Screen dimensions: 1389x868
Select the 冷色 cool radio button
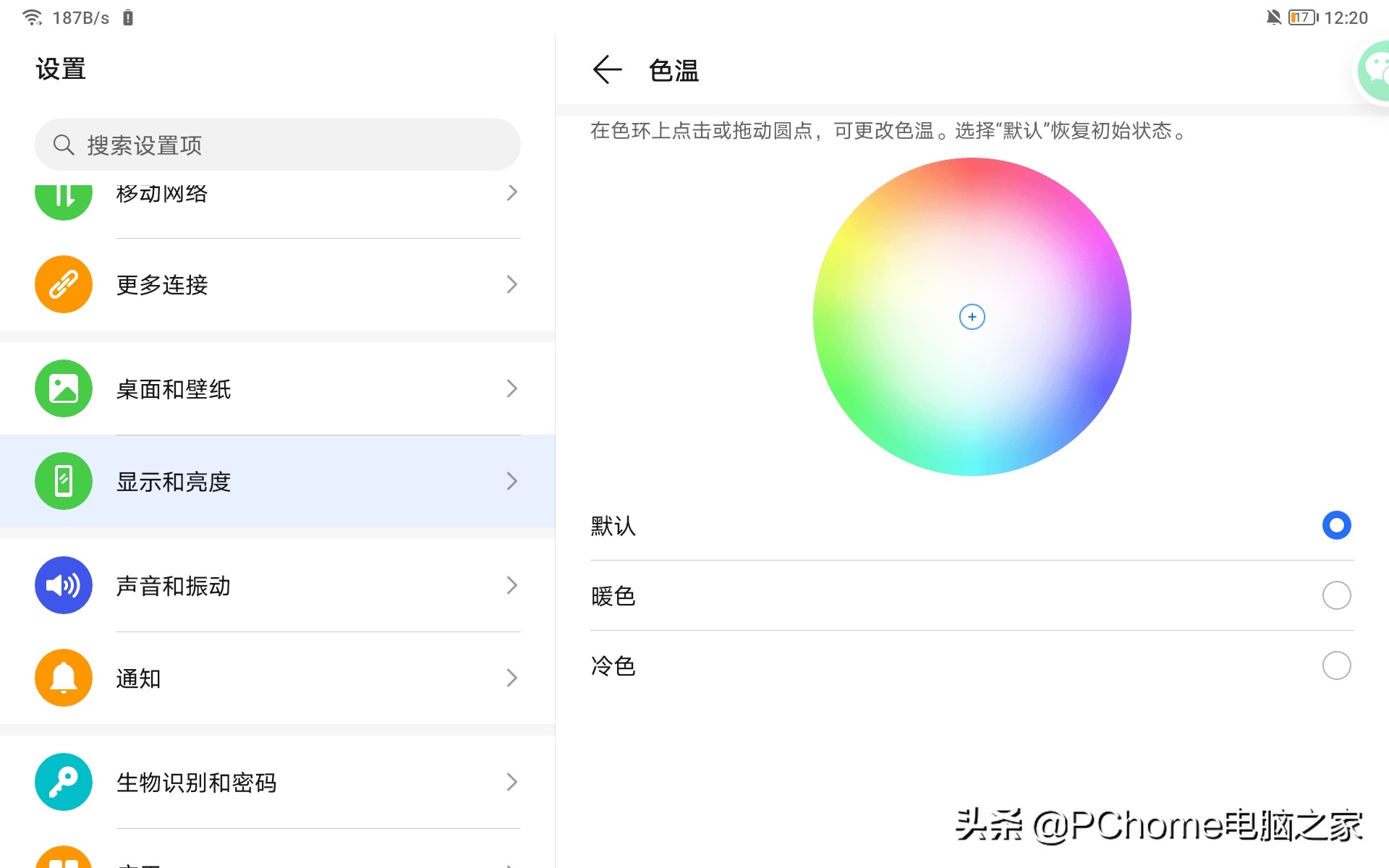pyautogui.click(x=1336, y=665)
